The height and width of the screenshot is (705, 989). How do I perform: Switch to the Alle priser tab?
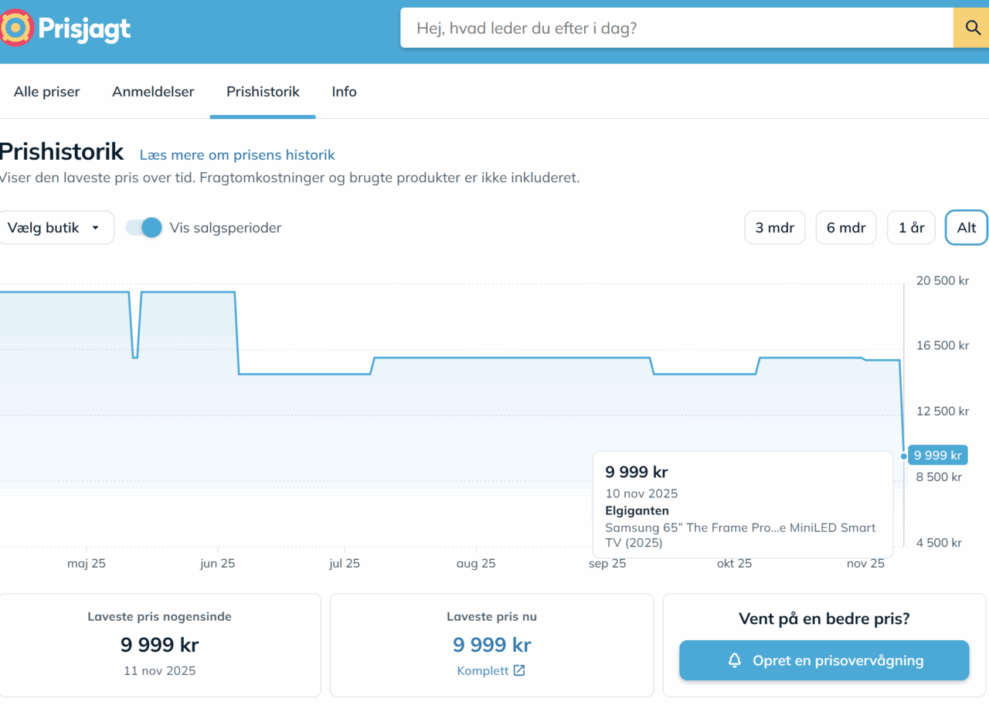click(47, 92)
